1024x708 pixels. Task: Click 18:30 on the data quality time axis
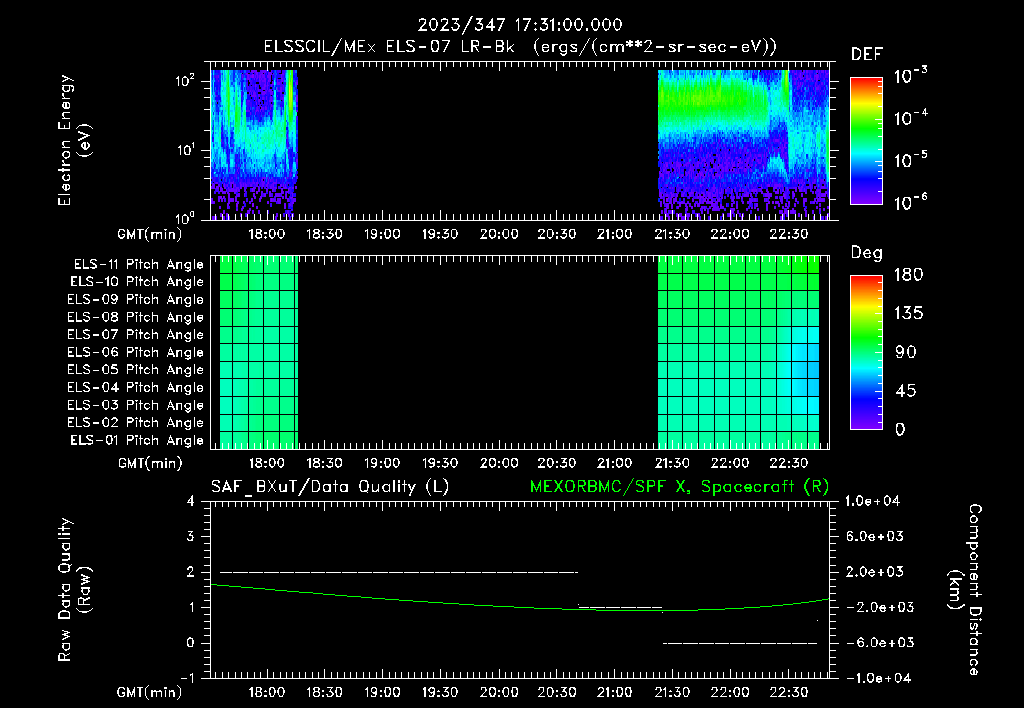[x=325, y=692]
